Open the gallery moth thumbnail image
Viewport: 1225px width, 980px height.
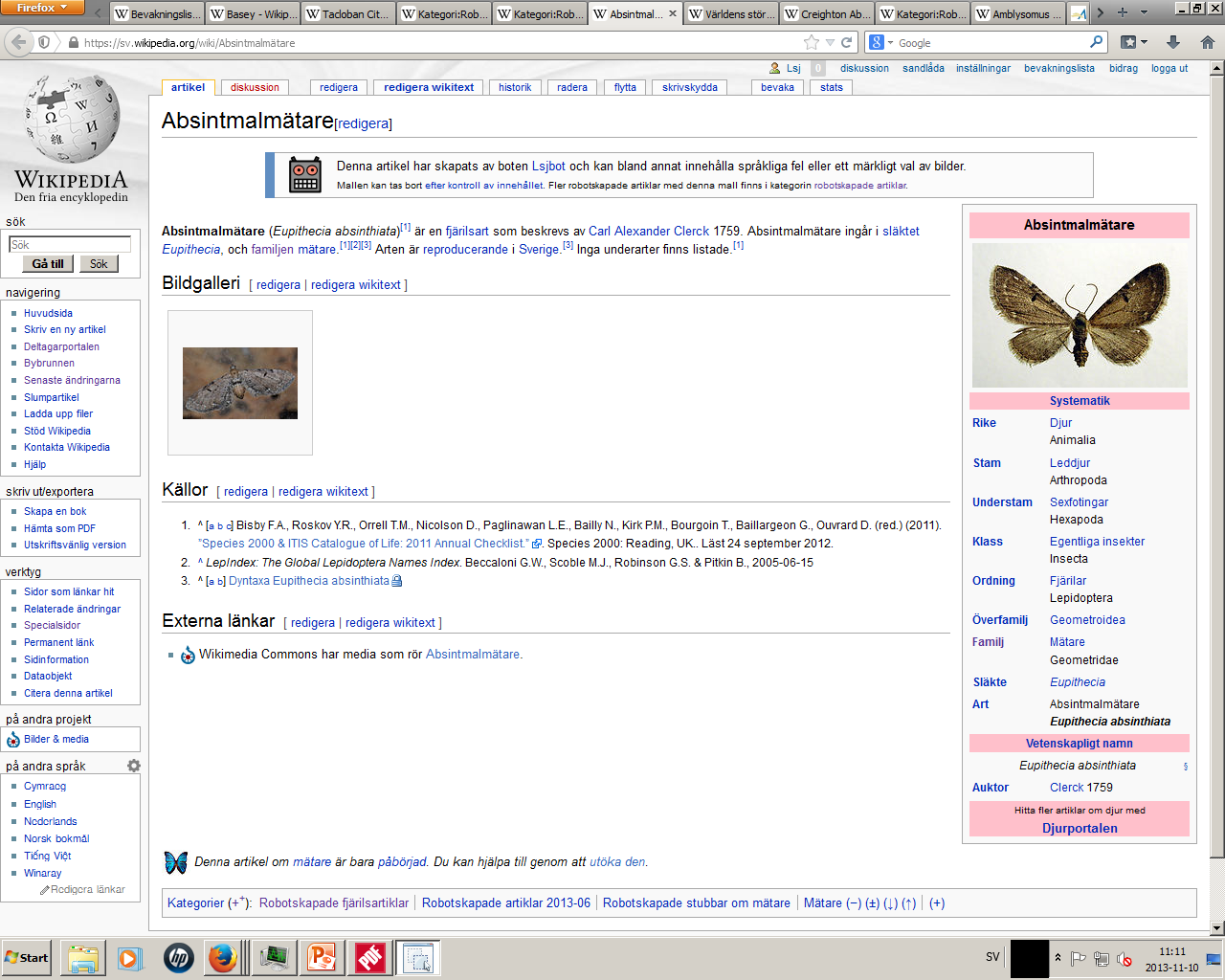240,383
